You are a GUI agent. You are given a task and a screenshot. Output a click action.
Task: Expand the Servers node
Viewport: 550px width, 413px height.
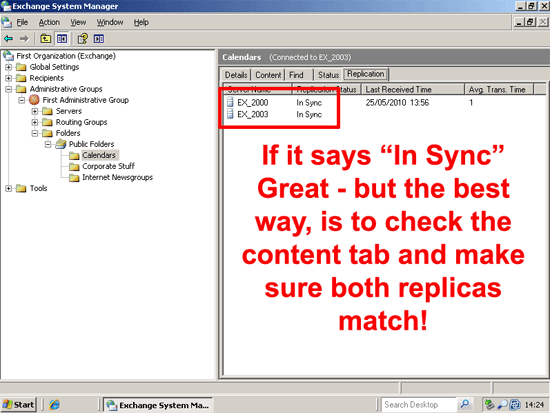click(35, 111)
